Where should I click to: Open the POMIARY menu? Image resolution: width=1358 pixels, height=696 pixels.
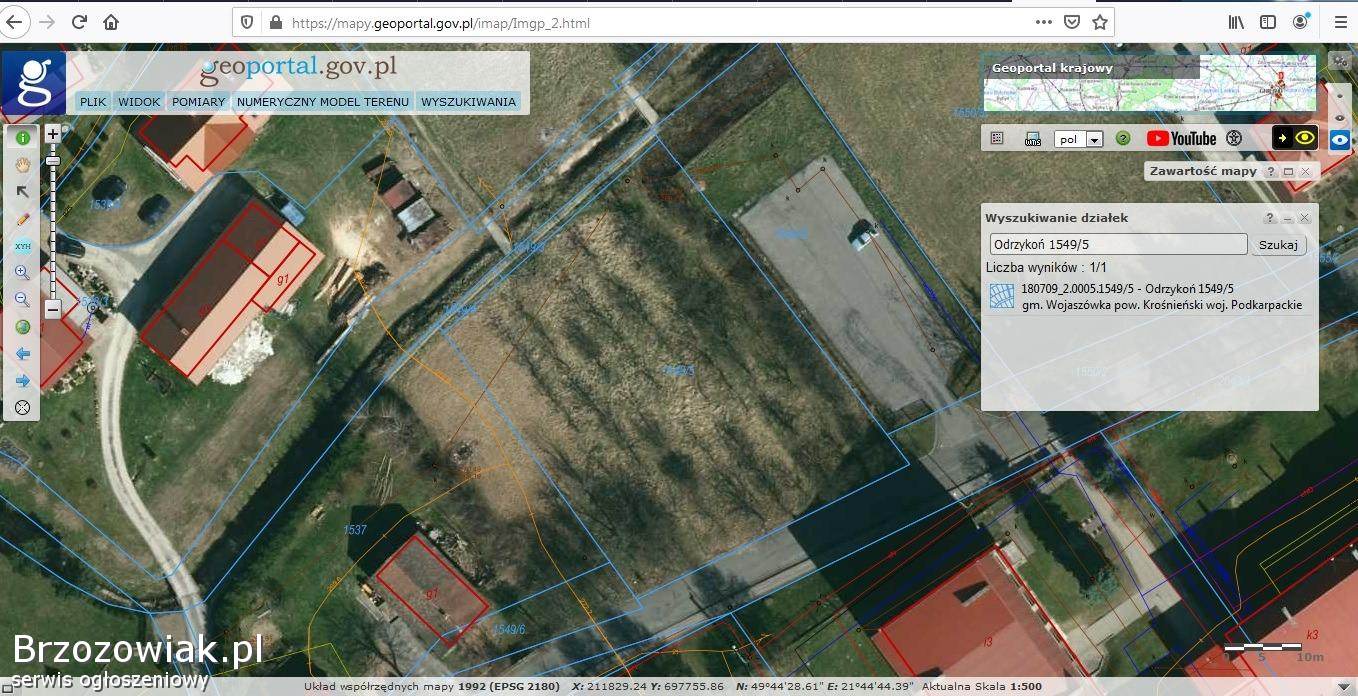198,102
